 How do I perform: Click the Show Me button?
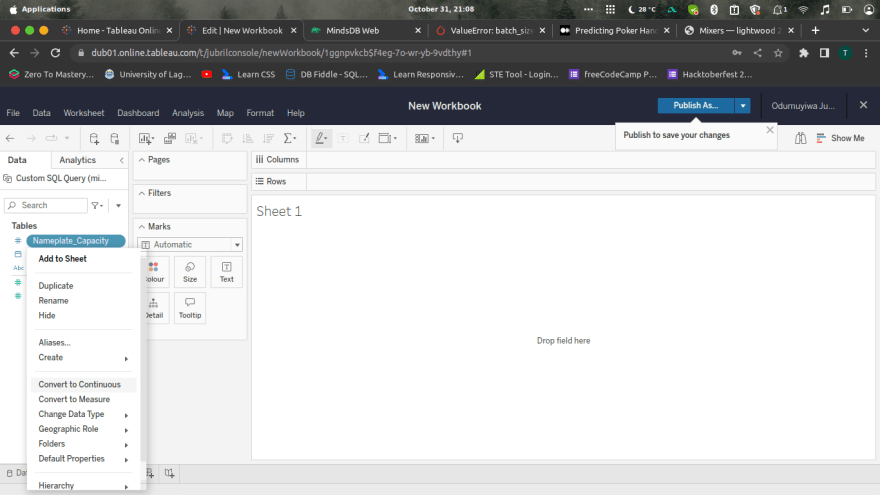[840, 138]
